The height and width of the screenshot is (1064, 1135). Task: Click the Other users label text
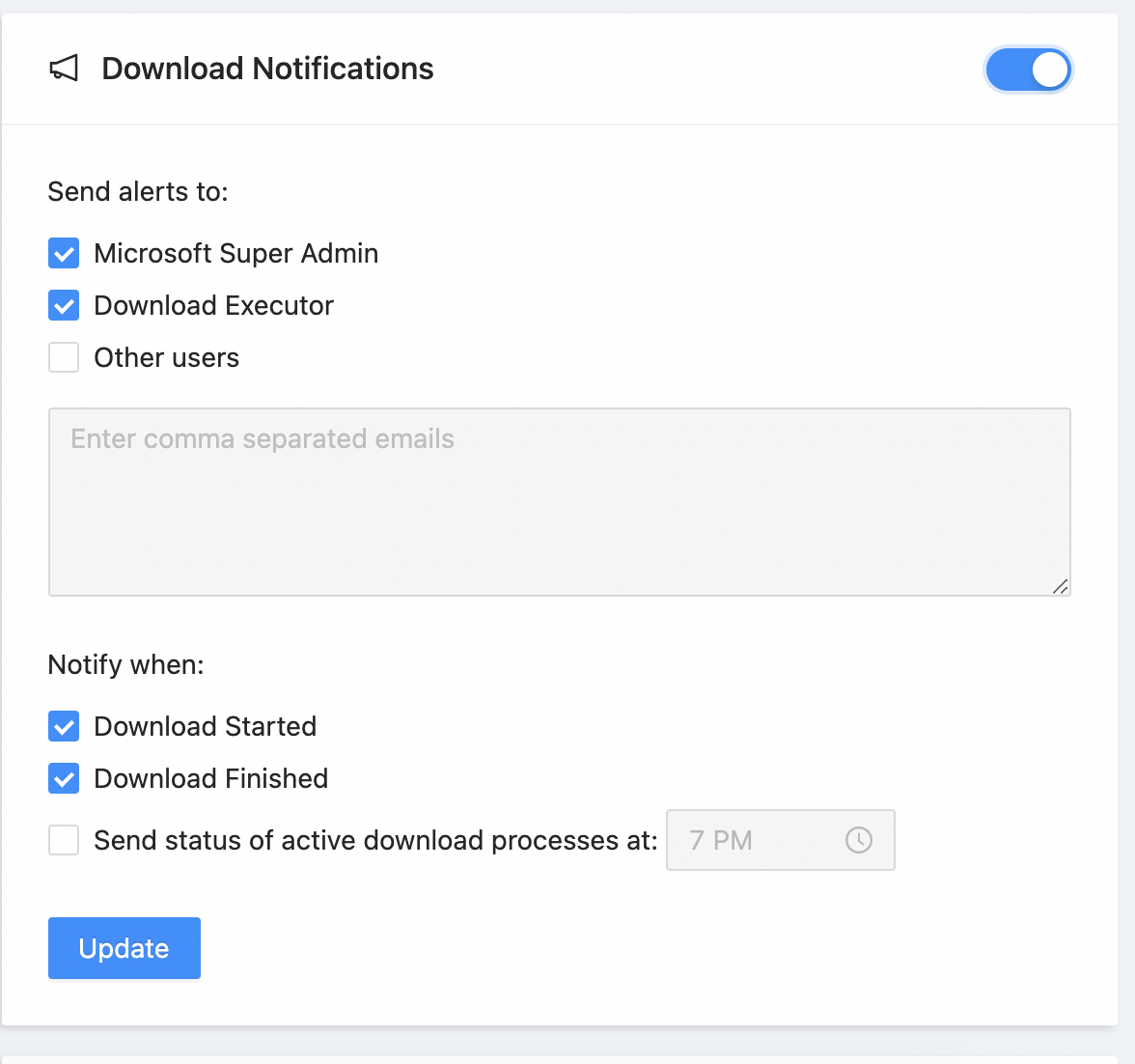[x=166, y=358]
